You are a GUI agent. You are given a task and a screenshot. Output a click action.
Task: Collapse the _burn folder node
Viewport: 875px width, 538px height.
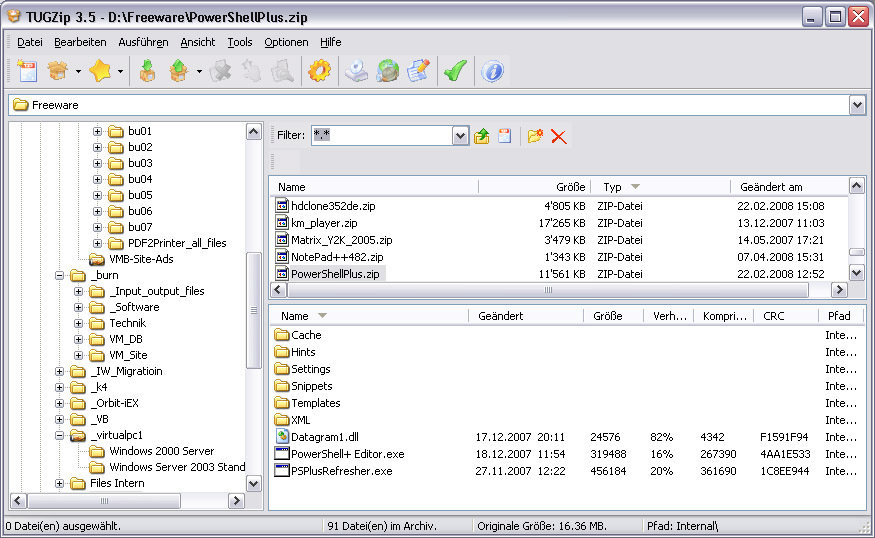tap(60, 275)
